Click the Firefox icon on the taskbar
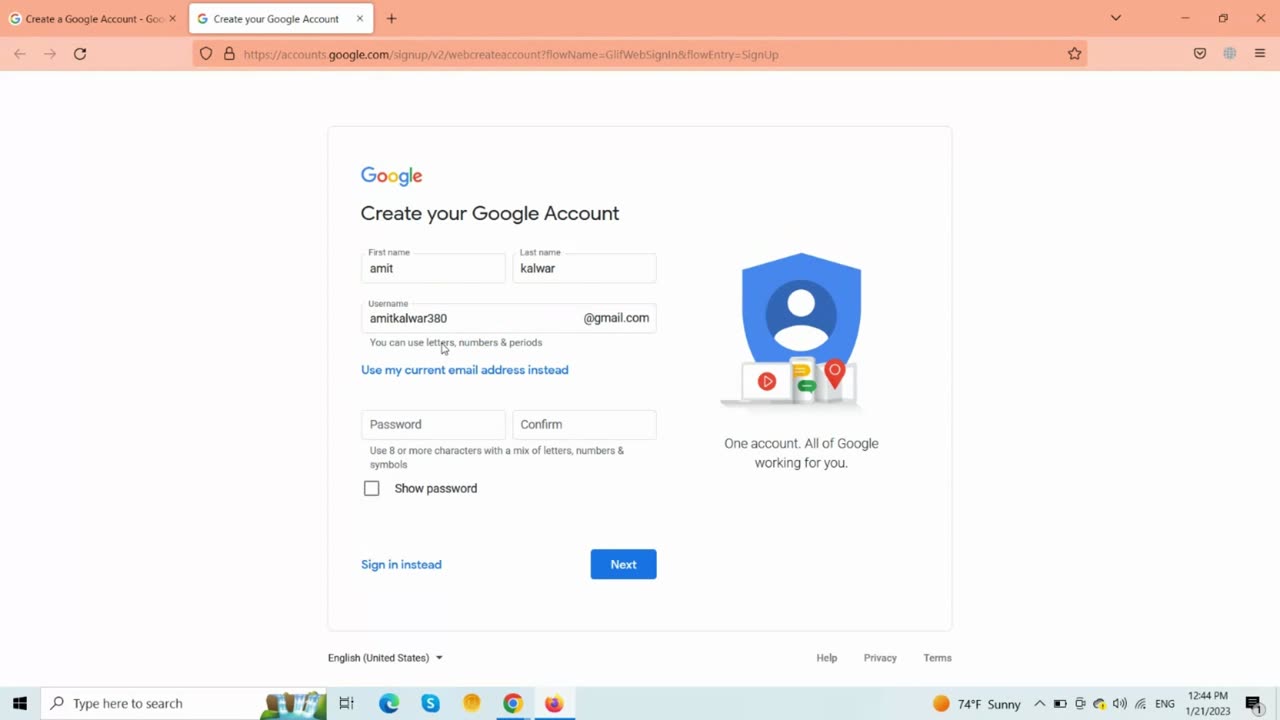The image size is (1280, 720). 554,703
